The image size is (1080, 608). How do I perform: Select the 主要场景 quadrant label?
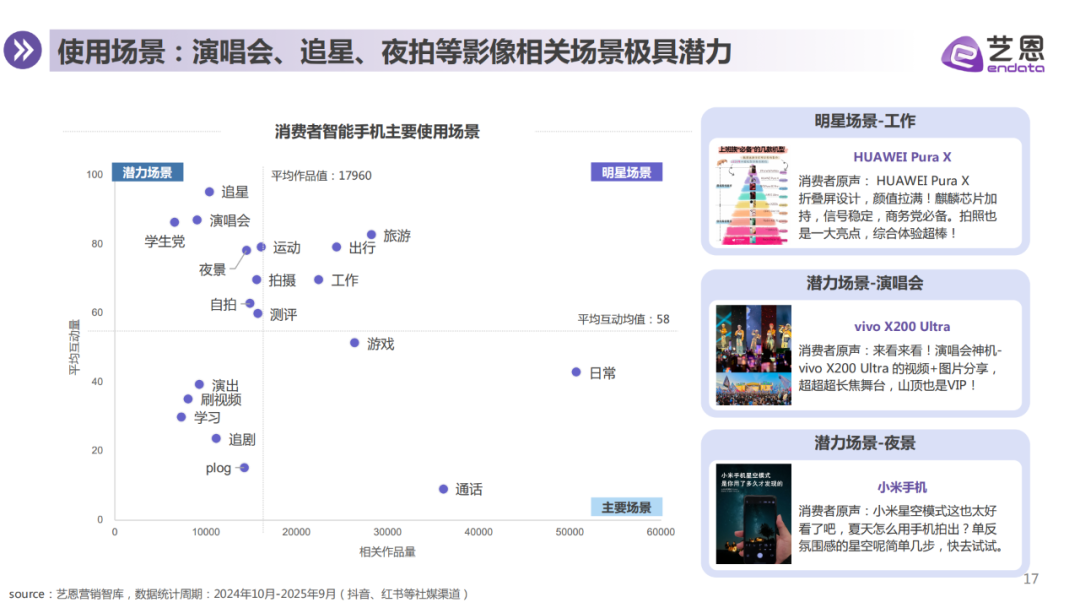(x=626, y=507)
